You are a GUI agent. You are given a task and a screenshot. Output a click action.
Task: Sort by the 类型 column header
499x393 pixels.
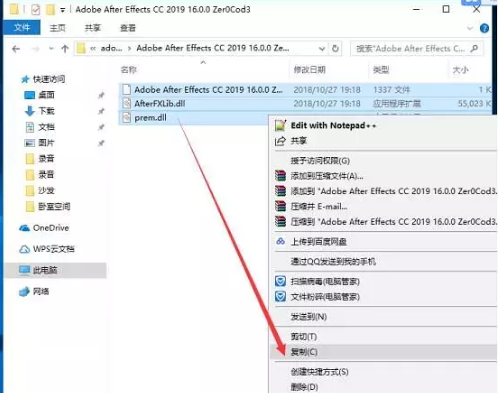tap(381, 70)
